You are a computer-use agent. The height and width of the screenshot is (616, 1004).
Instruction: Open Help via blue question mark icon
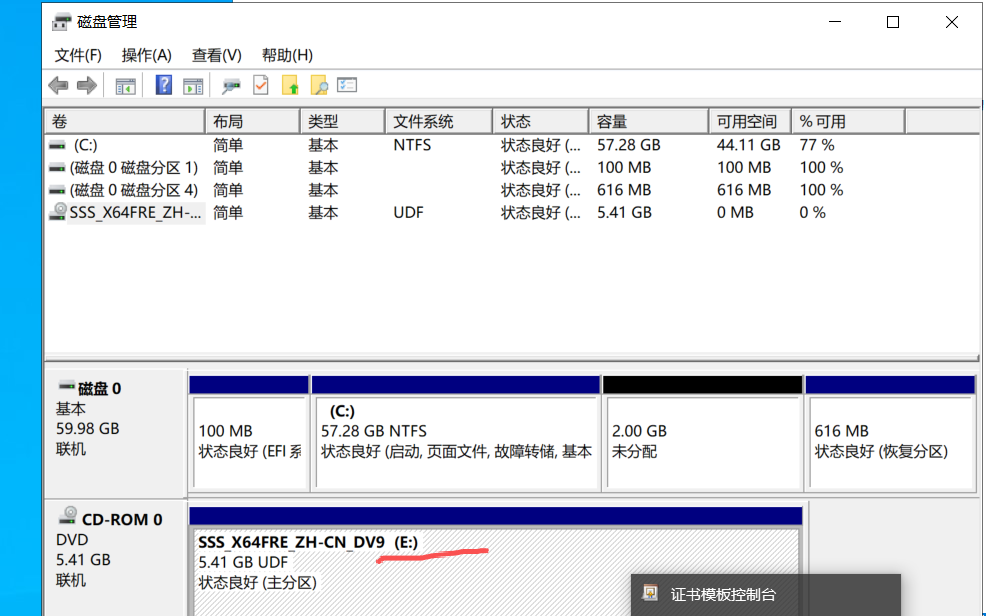click(164, 86)
